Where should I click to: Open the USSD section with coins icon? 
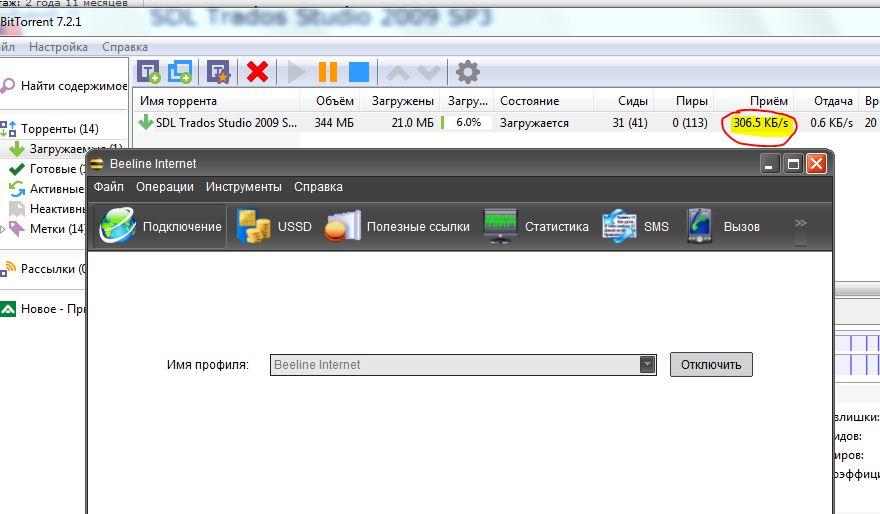(x=273, y=226)
